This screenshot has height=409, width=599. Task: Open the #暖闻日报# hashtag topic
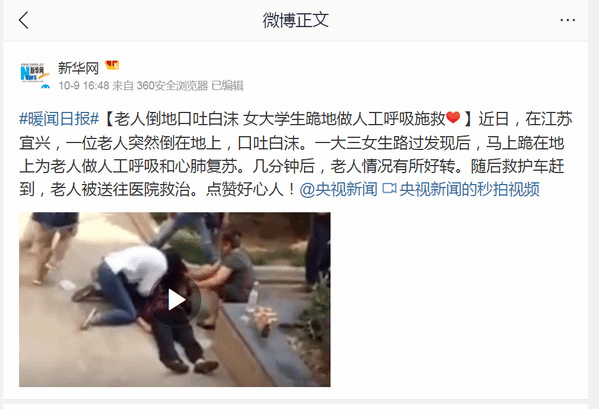[59, 119]
